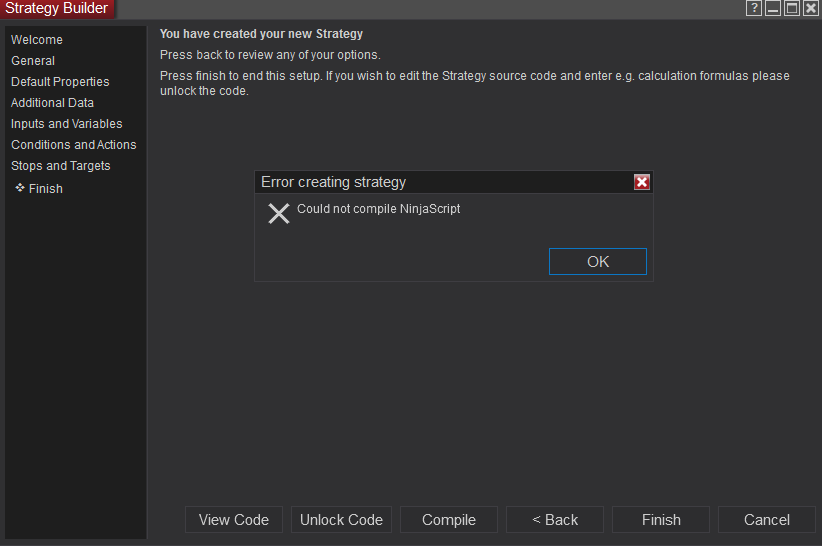
Task: Cancel the strategy setup
Action: coord(767,519)
